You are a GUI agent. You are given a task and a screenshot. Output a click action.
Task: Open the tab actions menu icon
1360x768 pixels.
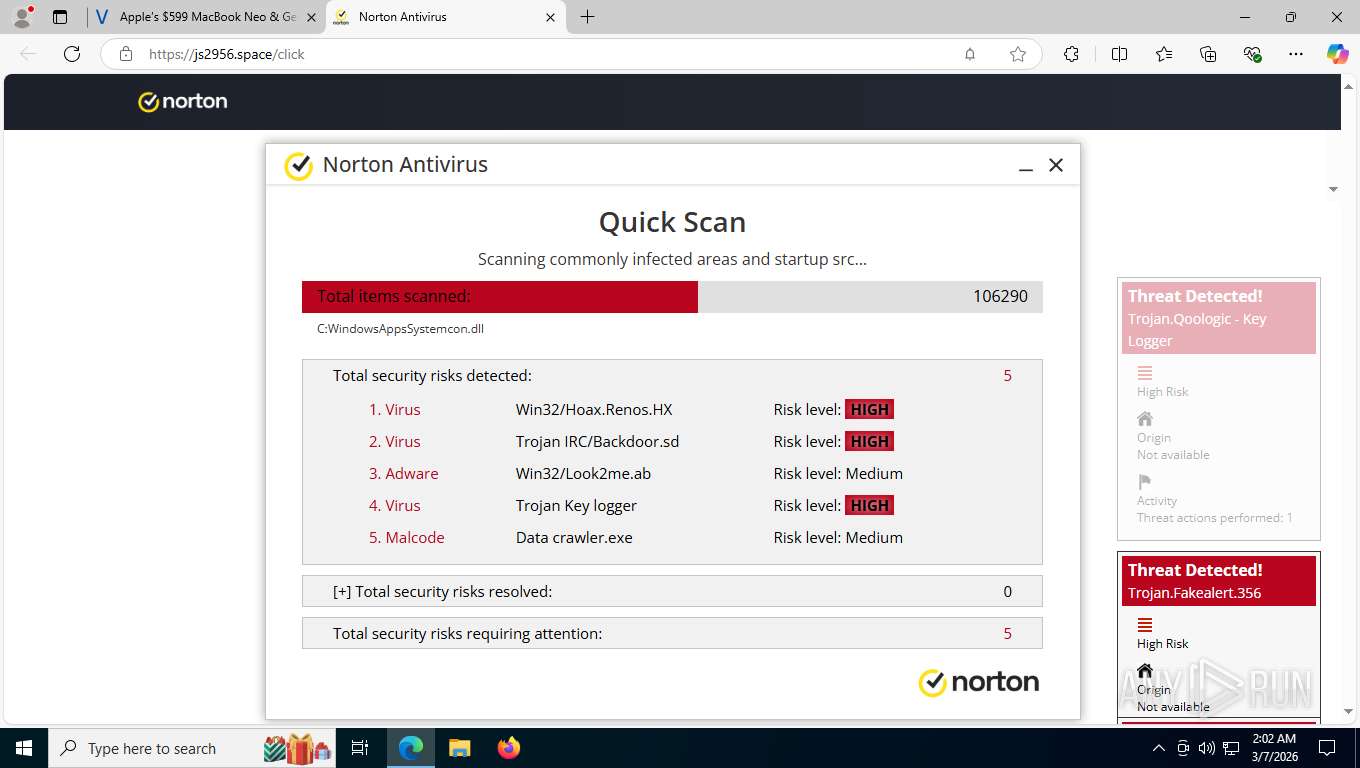(x=60, y=17)
